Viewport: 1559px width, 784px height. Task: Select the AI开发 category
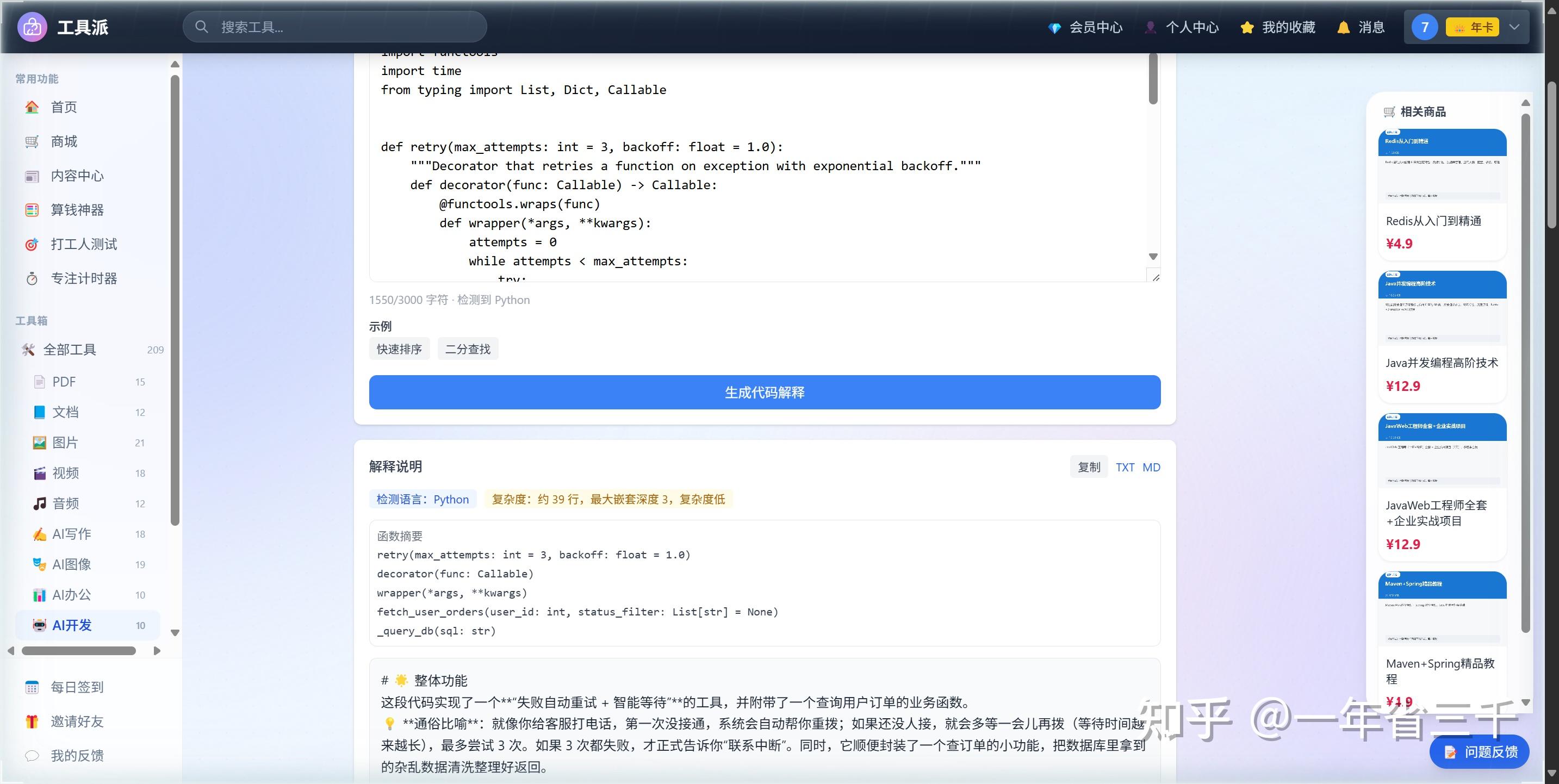pyautogui.click(x=88, y=625)
